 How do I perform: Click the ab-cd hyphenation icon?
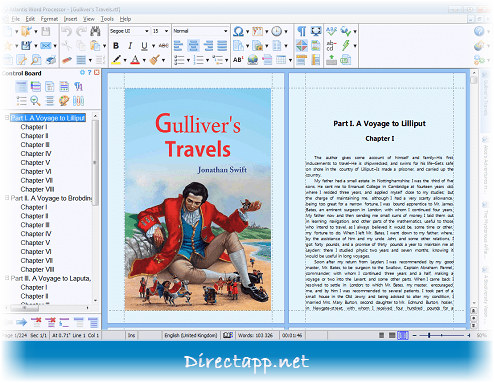(x=331, y=46)
